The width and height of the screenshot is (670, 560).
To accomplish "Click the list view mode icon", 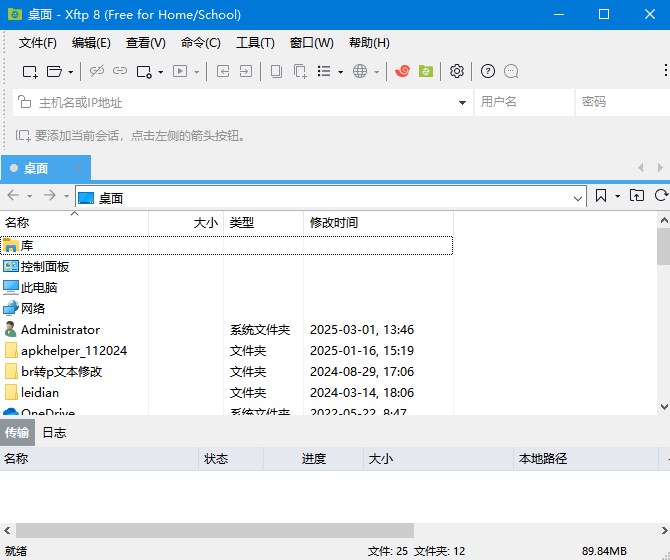I will (324, 71).
